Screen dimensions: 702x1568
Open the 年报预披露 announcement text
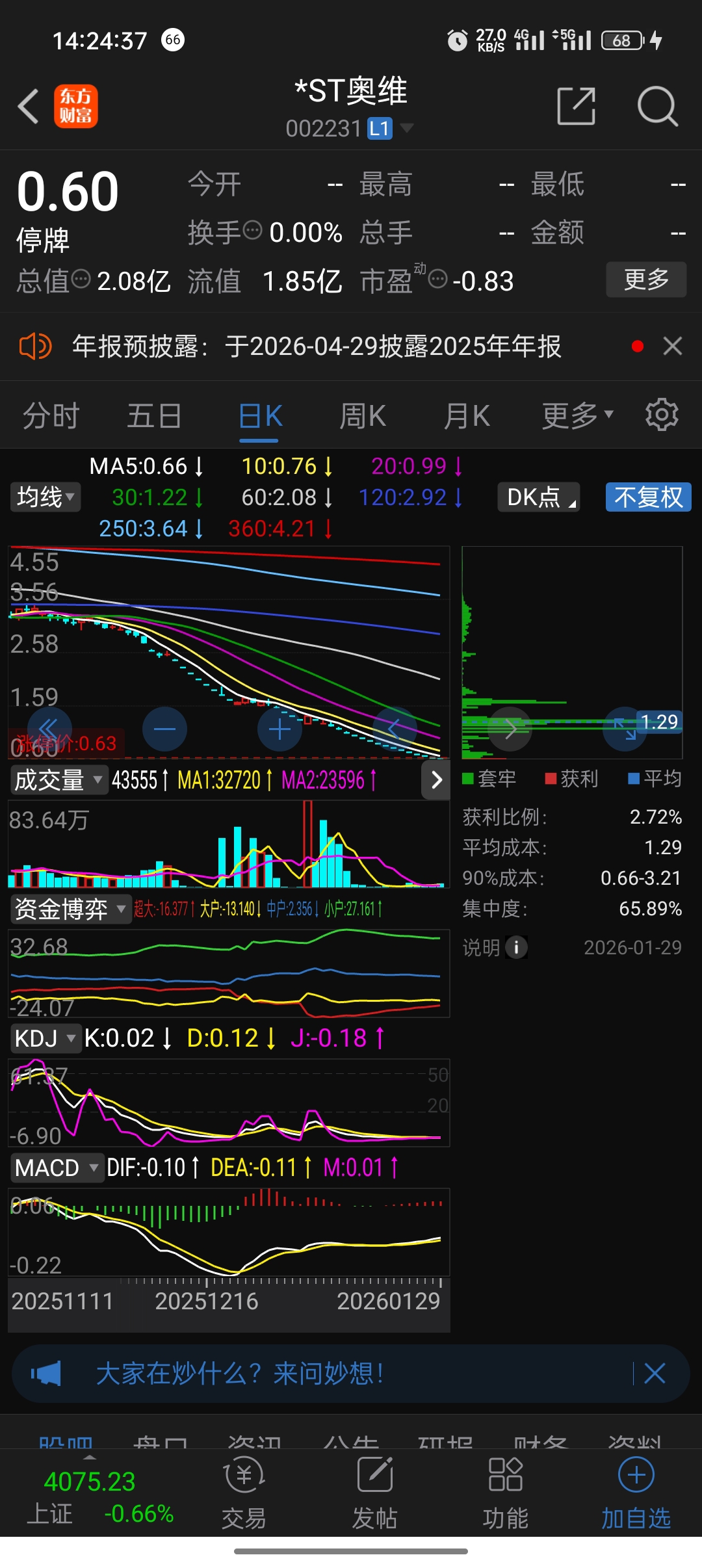[317, 346]
